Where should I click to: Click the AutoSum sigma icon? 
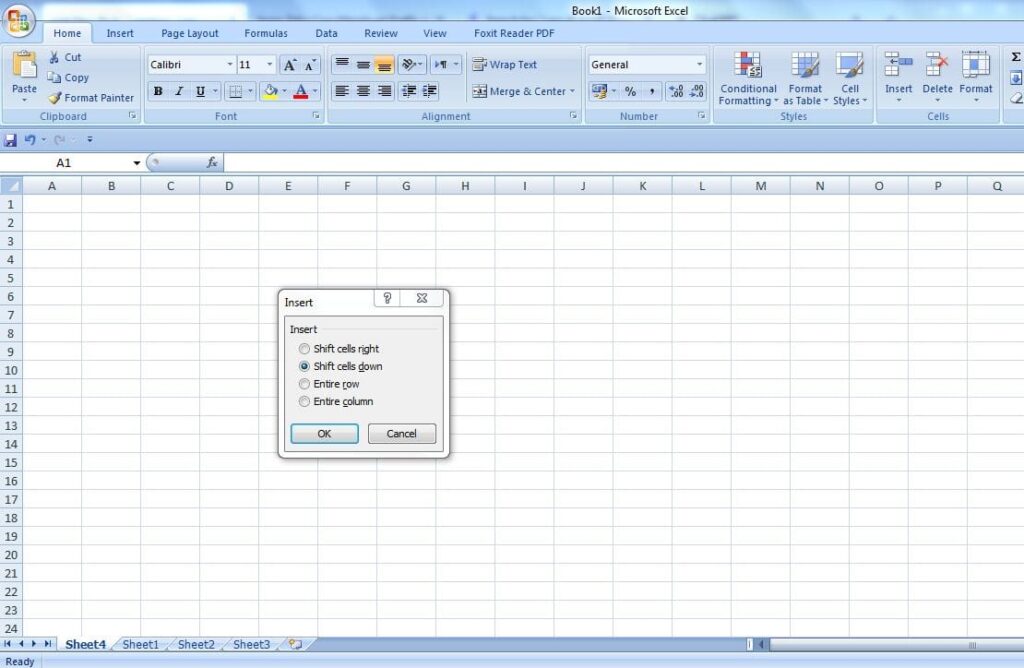[1016, 57]
